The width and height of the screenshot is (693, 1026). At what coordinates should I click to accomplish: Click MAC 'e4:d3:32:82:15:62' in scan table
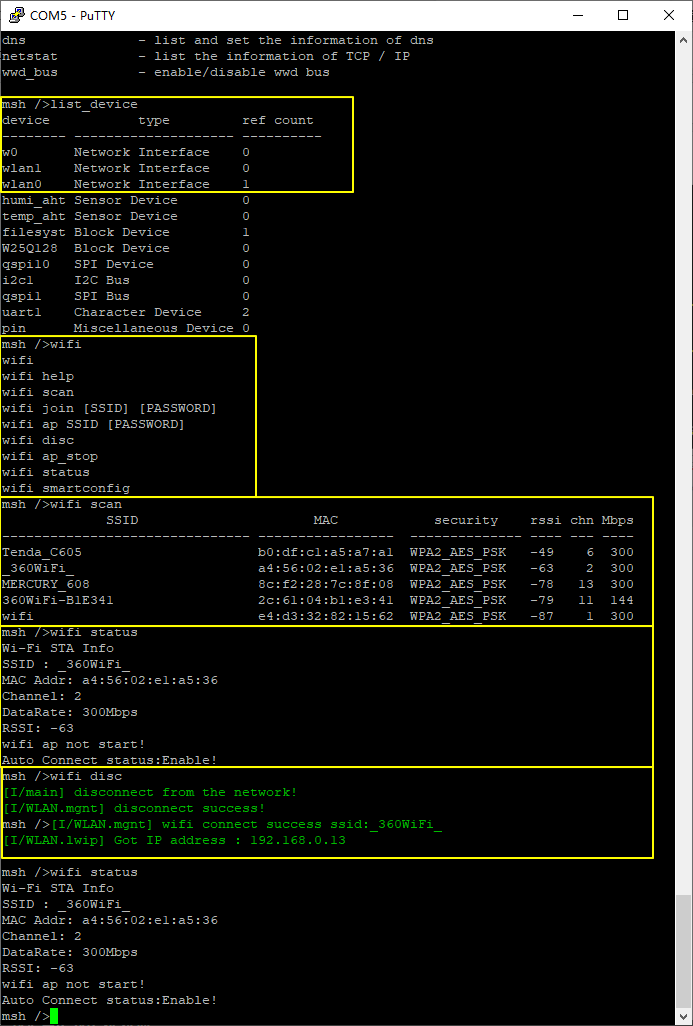(x=326, y=616)
